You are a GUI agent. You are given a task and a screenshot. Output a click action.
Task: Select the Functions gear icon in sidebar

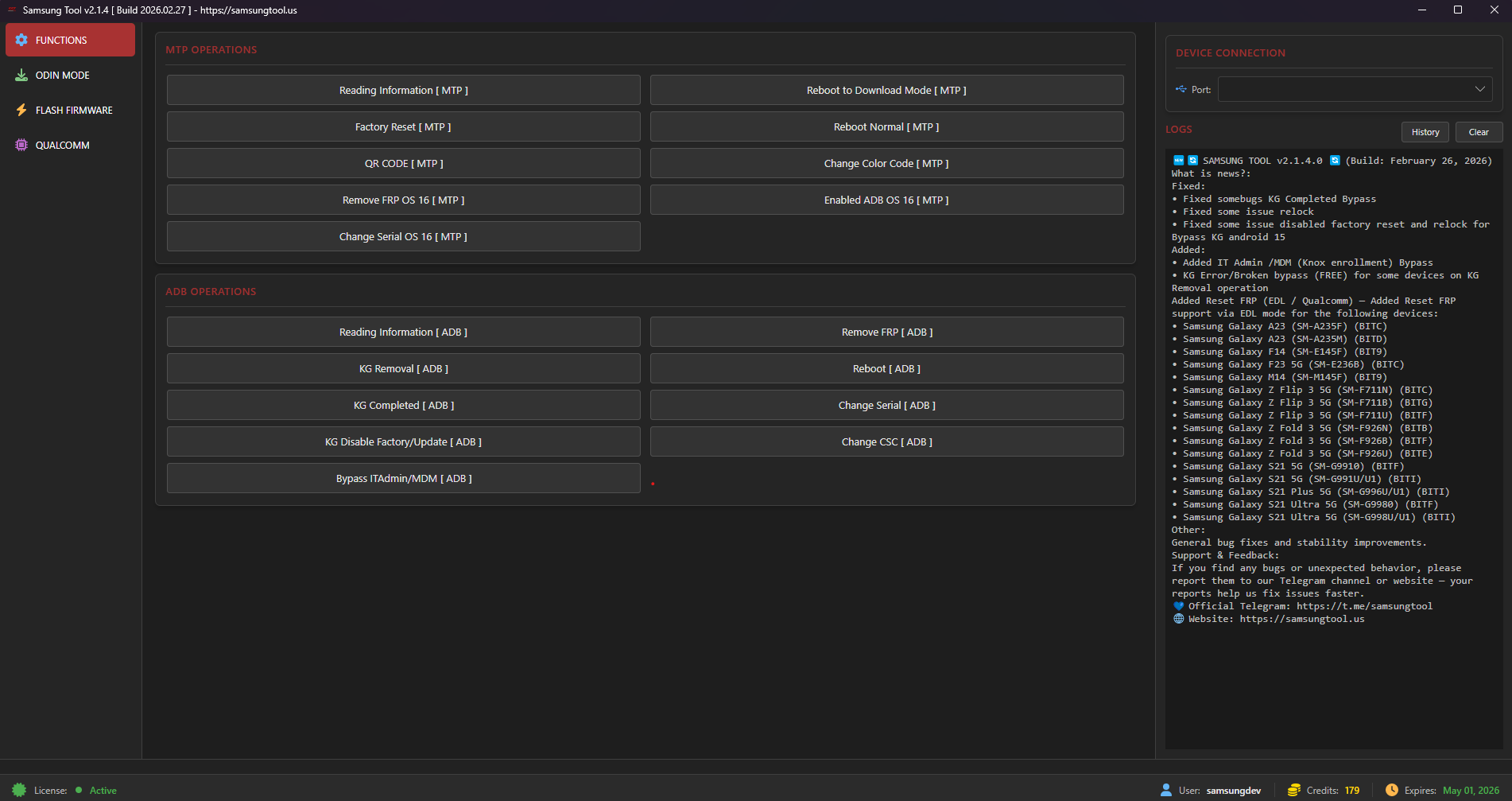[21, 40]
